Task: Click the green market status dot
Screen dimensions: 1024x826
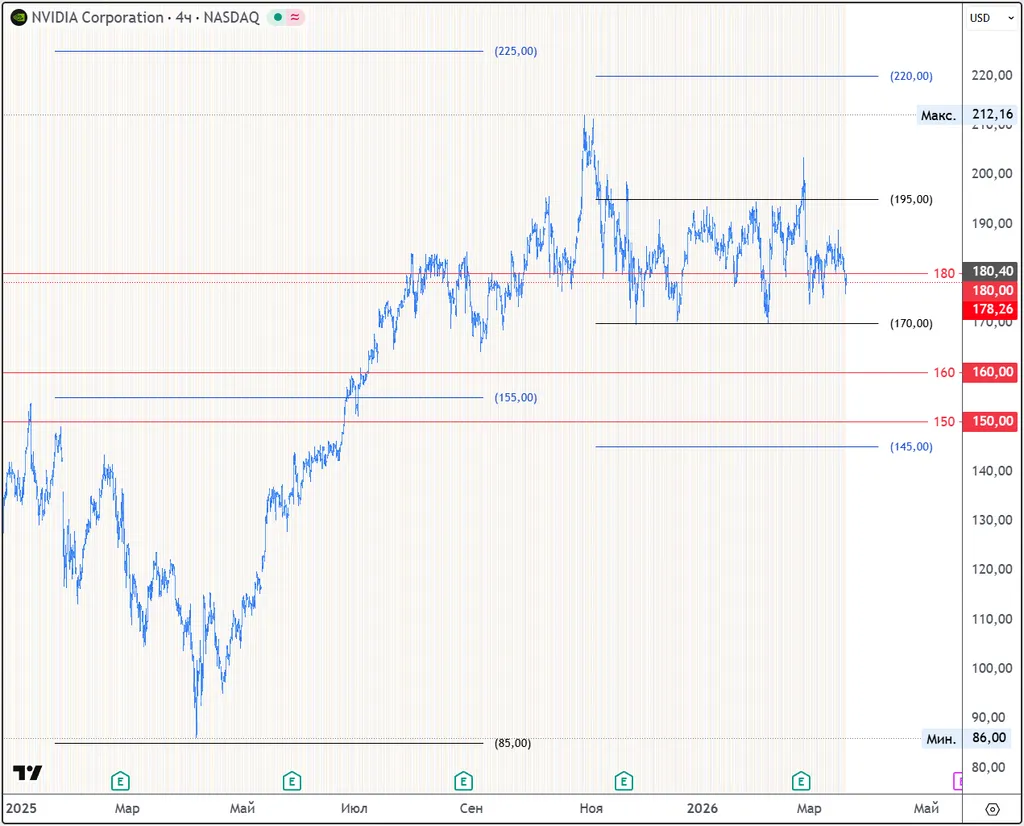Action: click(278, 17)
